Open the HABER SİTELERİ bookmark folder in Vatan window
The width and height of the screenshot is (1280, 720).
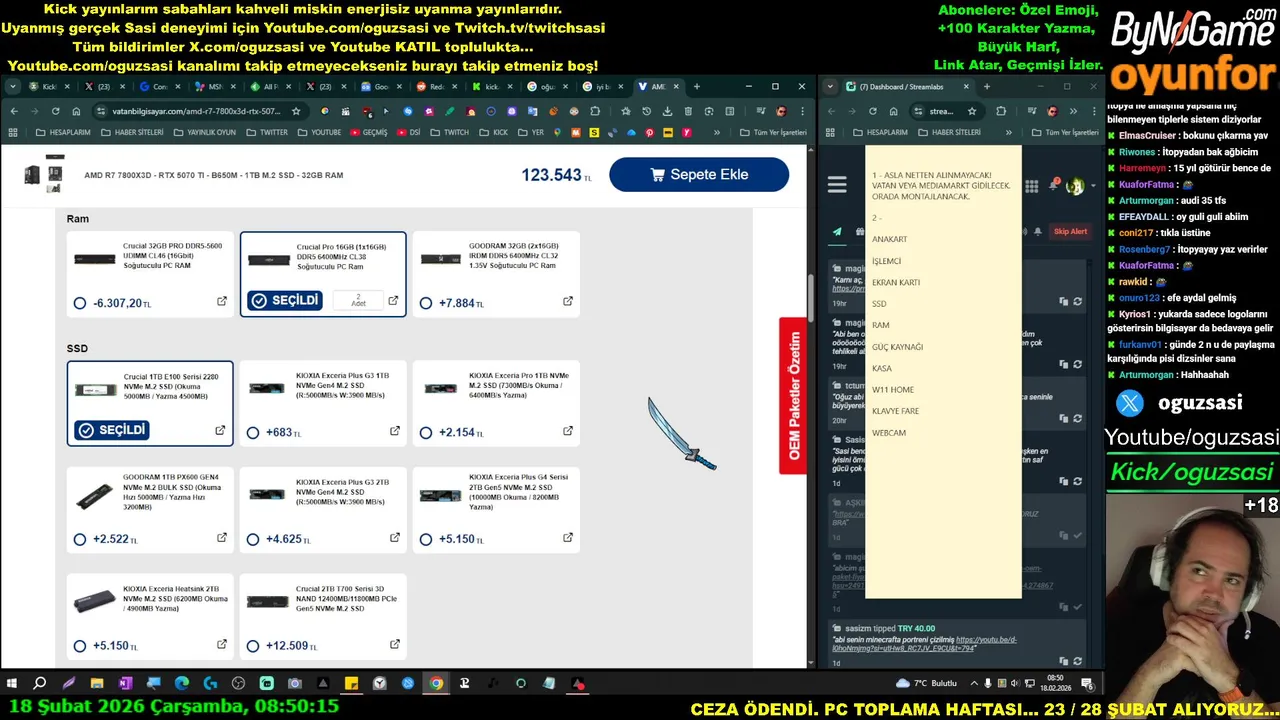click(x=131, y=132)
